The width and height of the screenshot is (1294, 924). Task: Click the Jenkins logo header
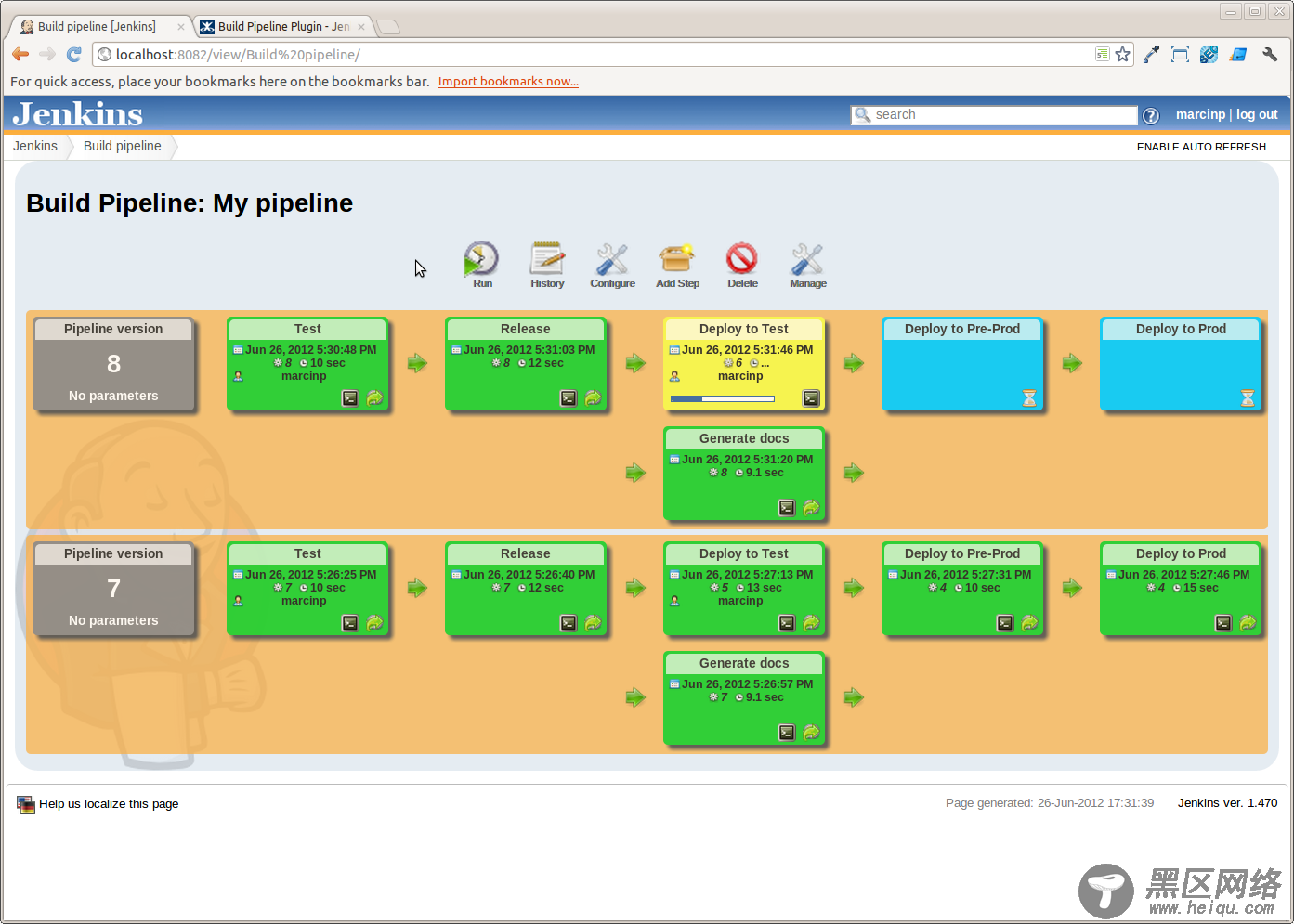(78, 114)
